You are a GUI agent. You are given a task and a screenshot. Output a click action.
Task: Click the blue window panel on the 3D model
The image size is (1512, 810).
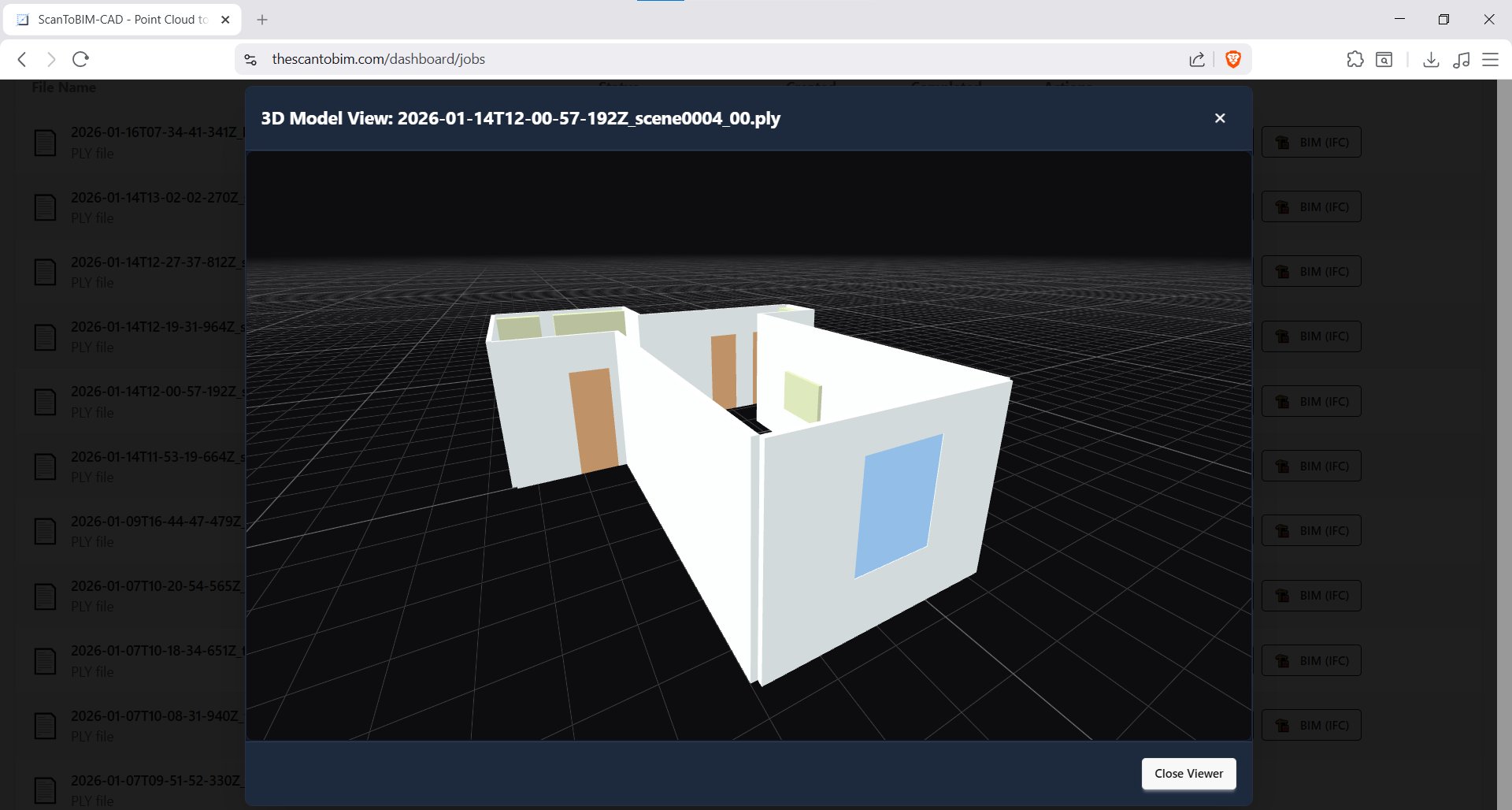pos(898,504)
